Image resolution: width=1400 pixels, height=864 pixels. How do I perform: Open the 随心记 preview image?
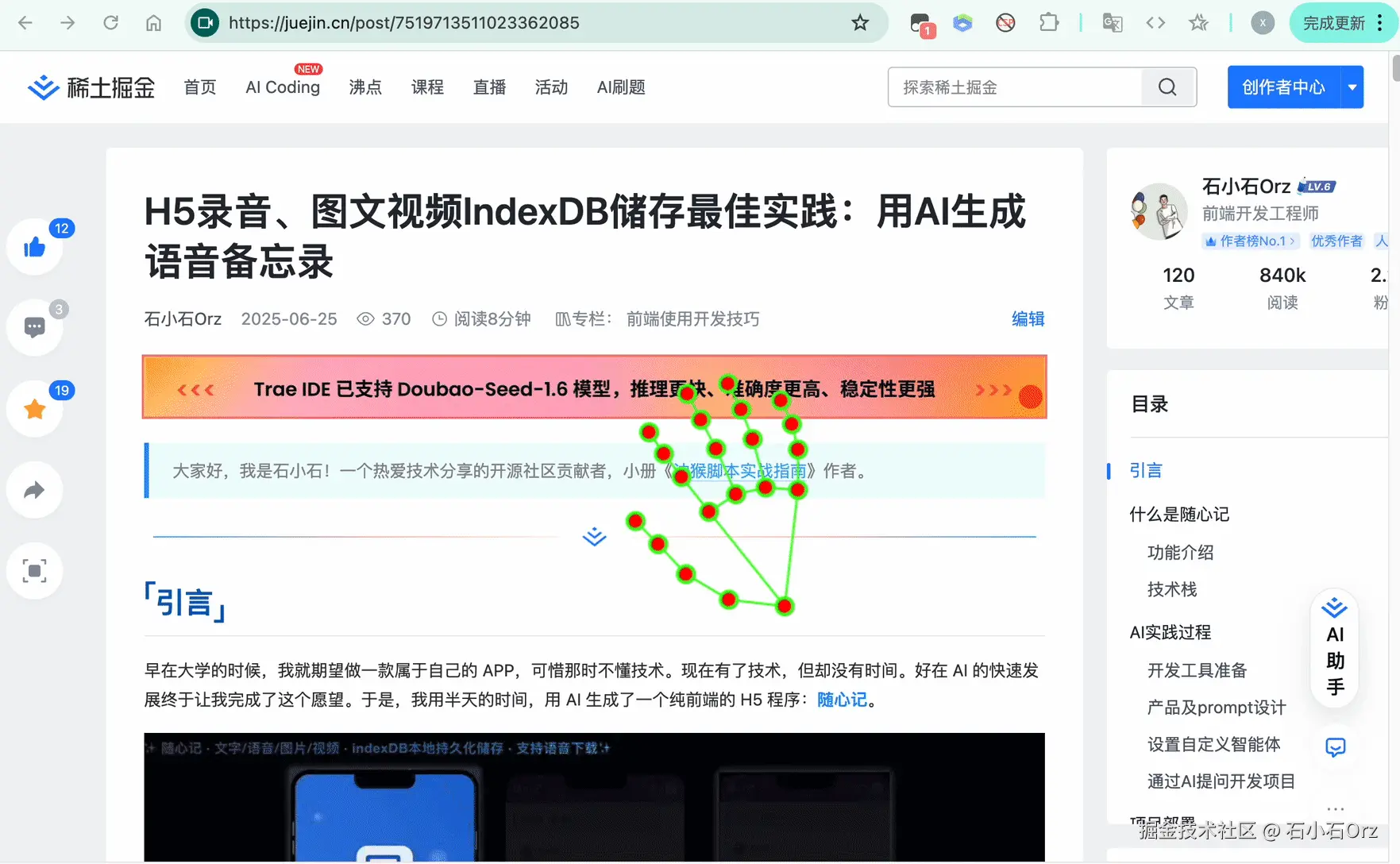(594, 796)
